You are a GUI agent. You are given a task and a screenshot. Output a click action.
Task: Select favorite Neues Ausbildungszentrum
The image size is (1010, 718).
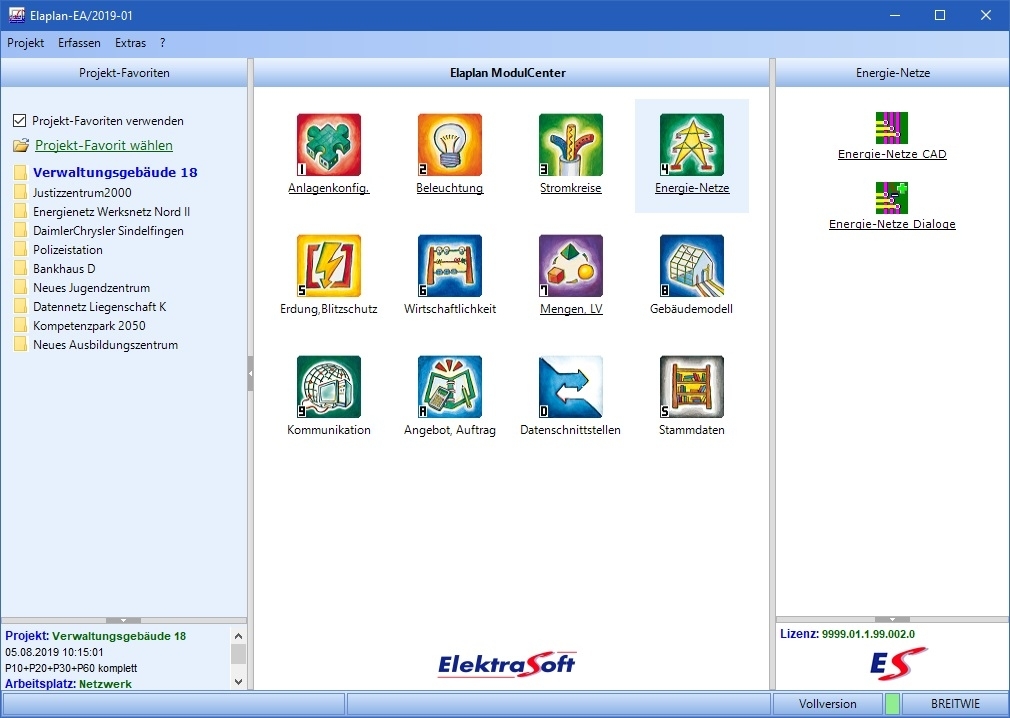(x=106, y=345)
